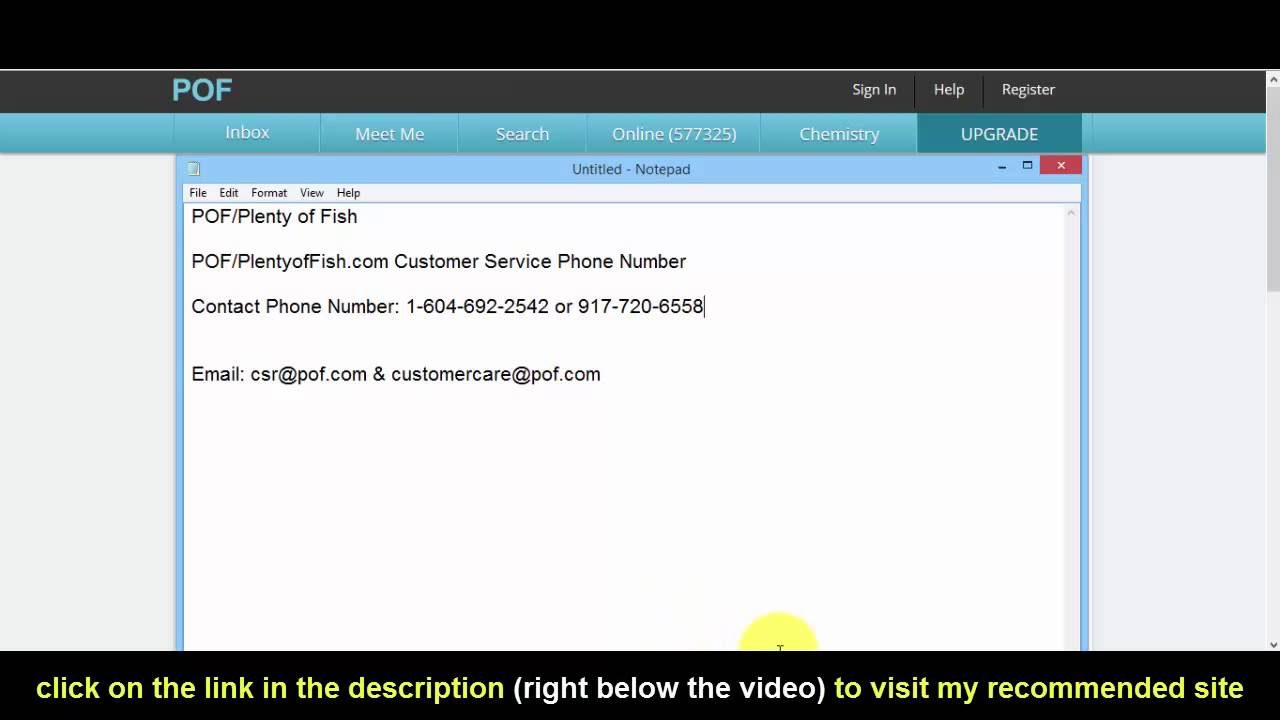
Task: Open Notepad's Format menu
Action: (x=269, y=193)
